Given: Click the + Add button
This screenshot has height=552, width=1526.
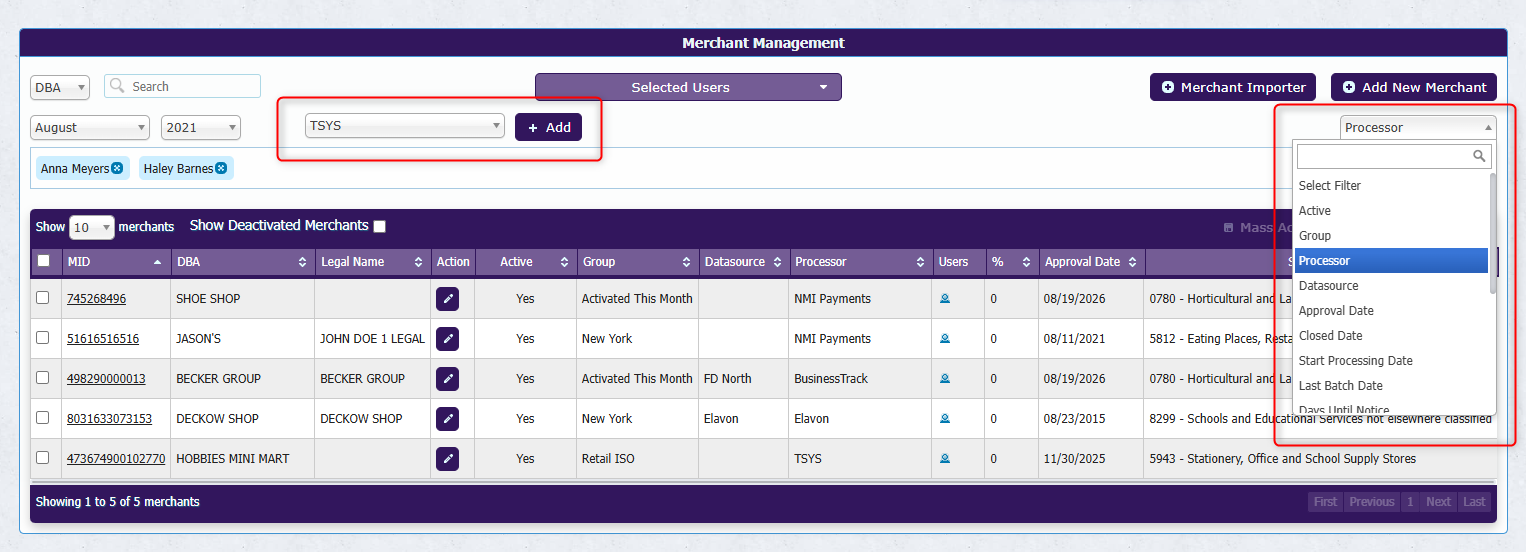Looking at the screenshot, I should pyautogui.click(x=548, y=127).
